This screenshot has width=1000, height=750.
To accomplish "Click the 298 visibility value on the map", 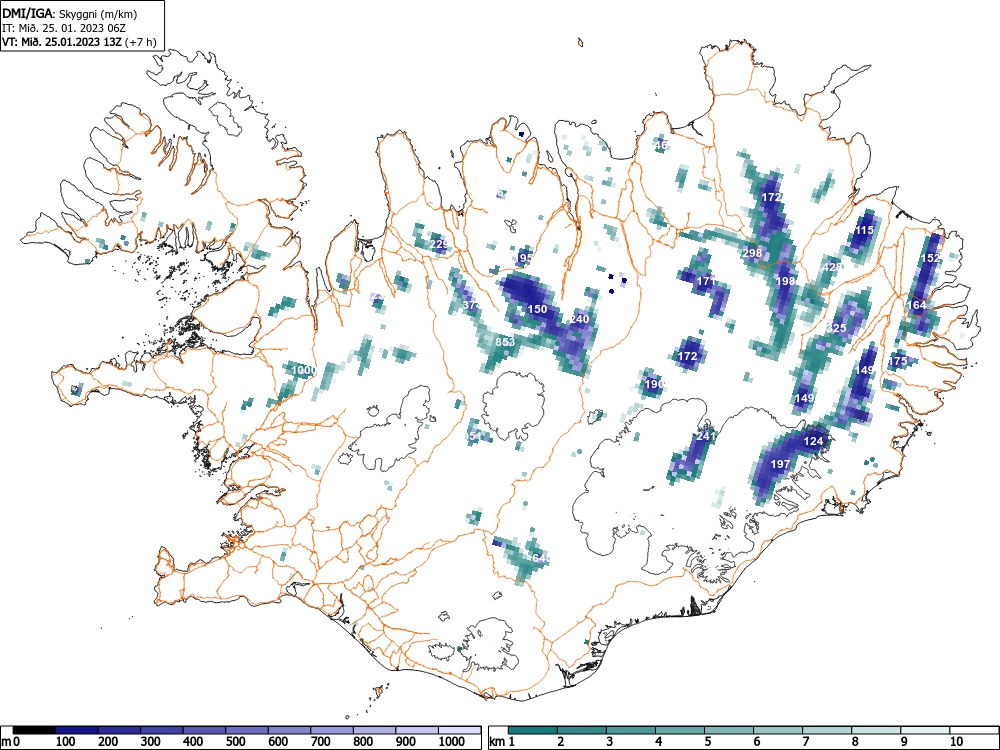I will 753,253.
